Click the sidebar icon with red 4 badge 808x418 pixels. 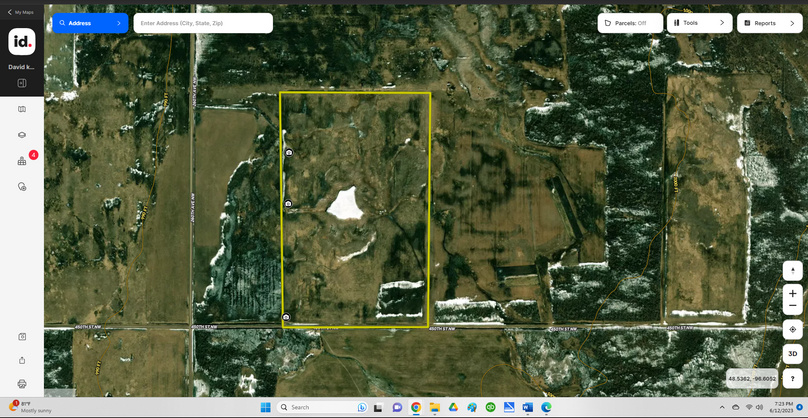pos(22,161)
